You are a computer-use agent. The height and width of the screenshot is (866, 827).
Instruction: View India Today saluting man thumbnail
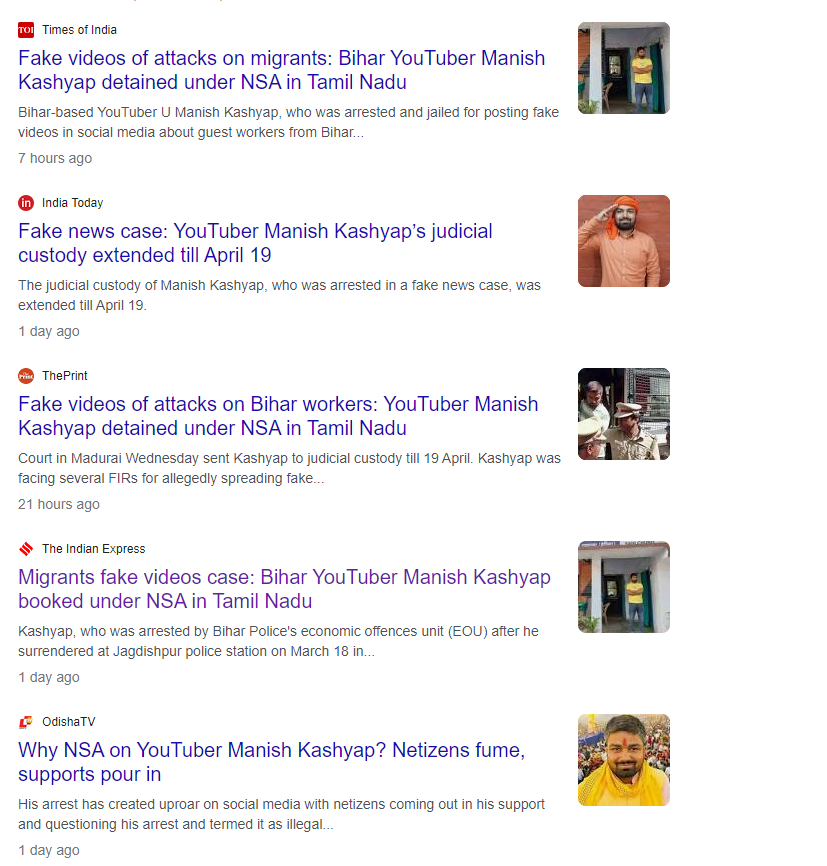pyautogui.click(x=624, y=241)
